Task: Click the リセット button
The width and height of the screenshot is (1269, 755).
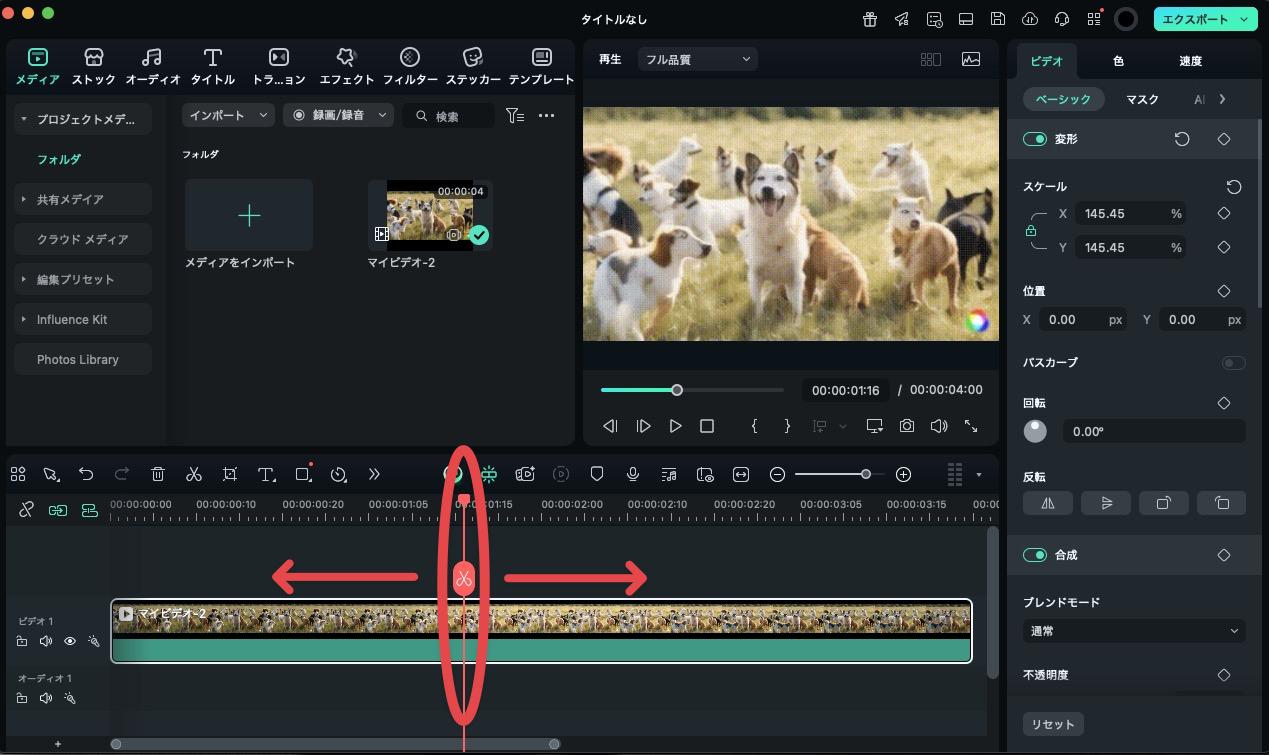Action: [1053, 724]
